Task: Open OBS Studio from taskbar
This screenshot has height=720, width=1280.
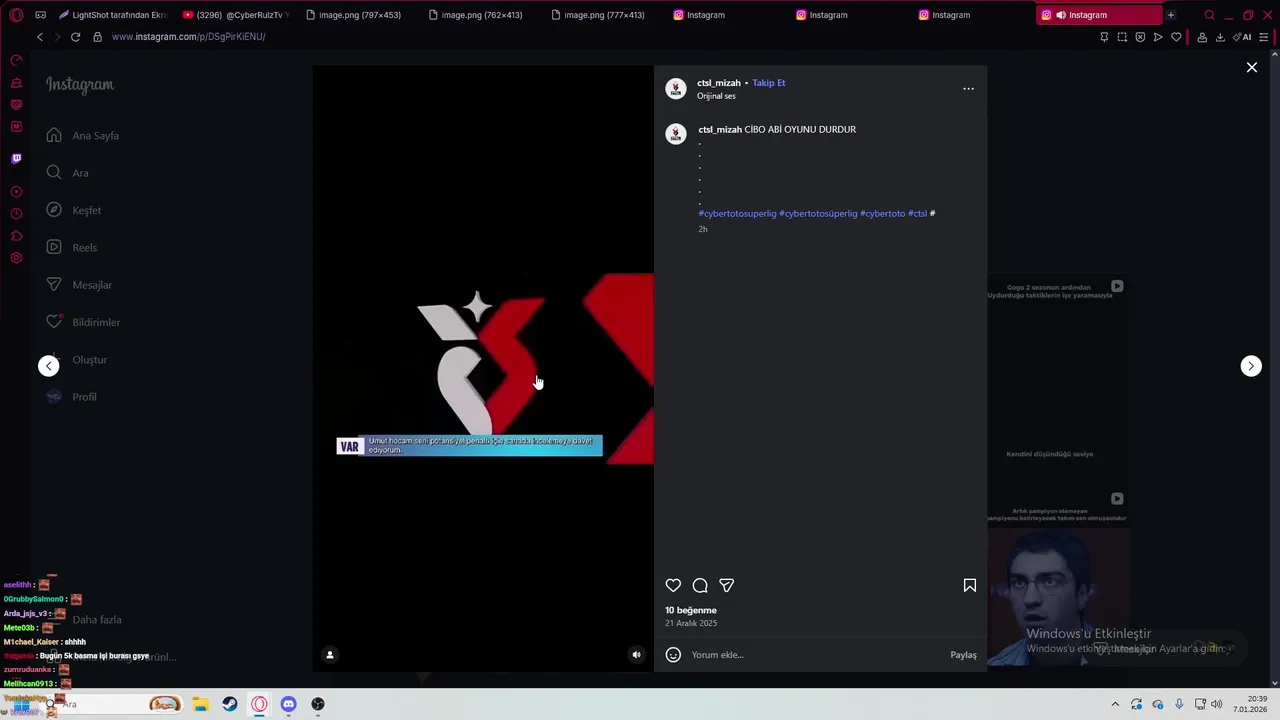Action: 318,704
